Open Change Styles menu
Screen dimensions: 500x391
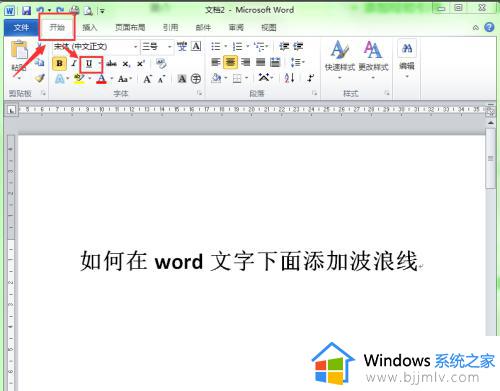coord(373,59)
